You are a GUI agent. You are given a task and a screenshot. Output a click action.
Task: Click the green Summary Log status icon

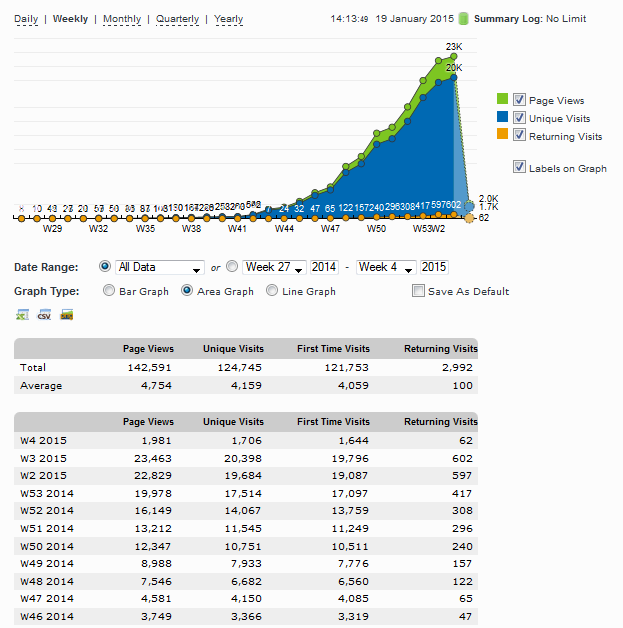[463, 18]
